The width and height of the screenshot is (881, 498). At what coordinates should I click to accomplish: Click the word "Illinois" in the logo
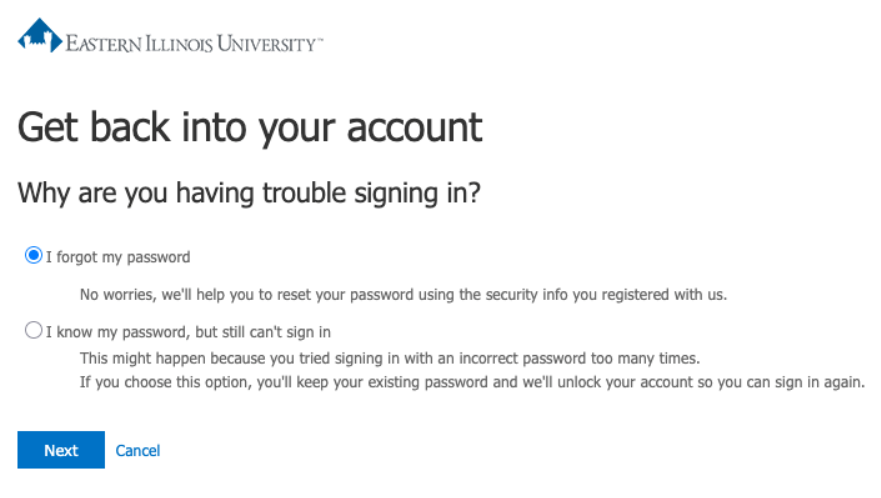click(179, 44)
